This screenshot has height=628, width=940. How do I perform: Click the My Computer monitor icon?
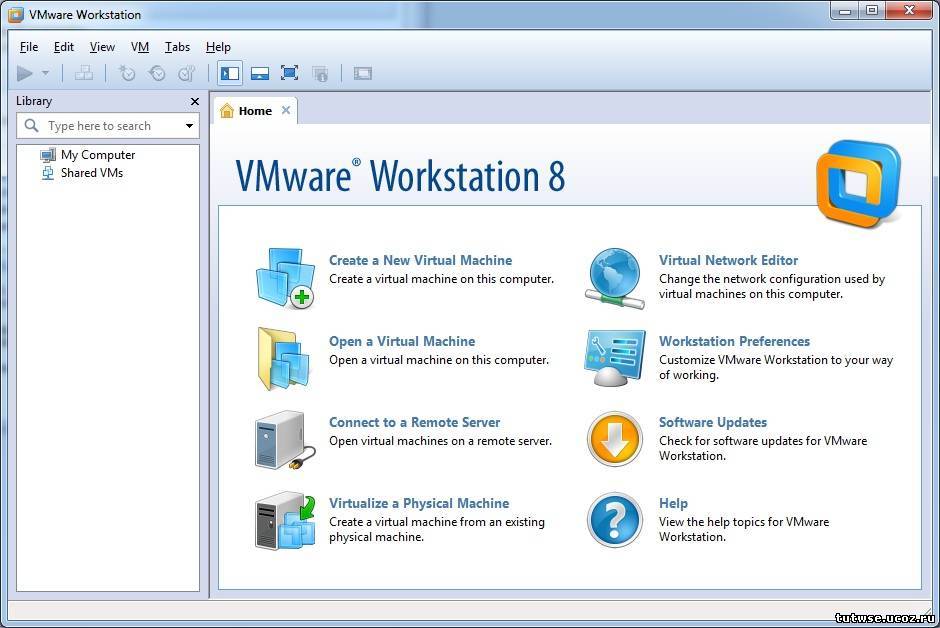pyautogui.click(x=48, y=155)
